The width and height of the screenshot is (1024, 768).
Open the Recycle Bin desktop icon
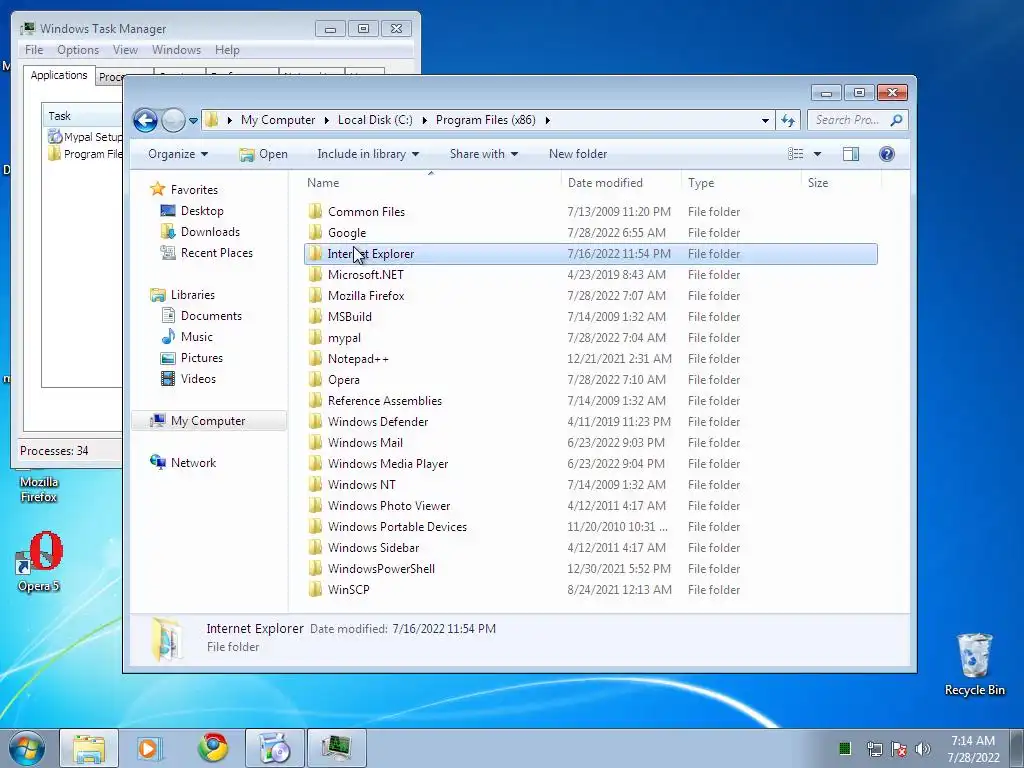[x=974, y=665]
